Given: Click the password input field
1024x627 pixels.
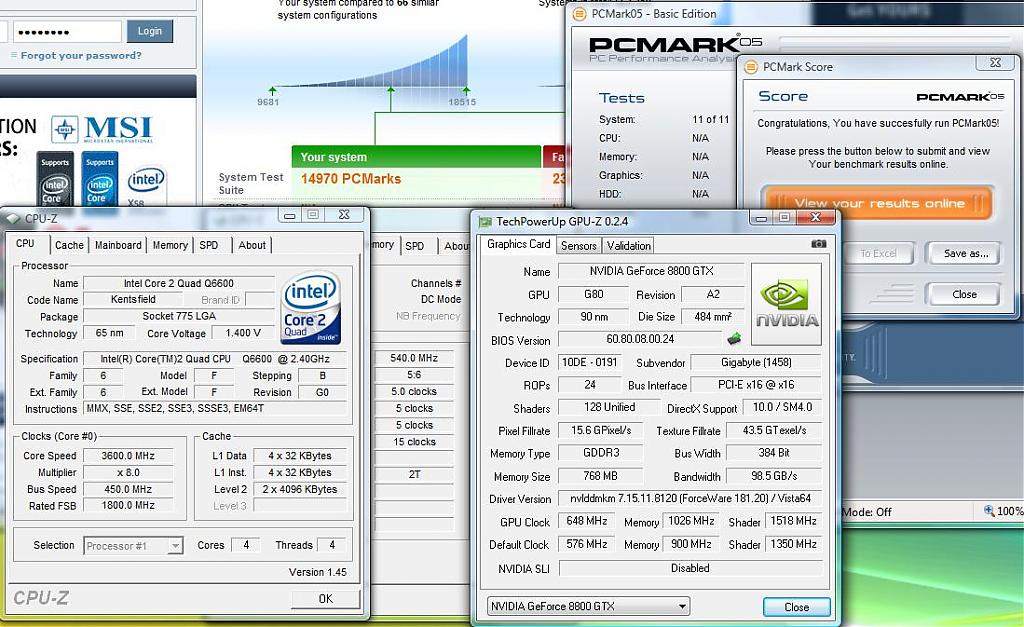Looking at the screenshot, I should pyautogui.click(x=65, y=31).
